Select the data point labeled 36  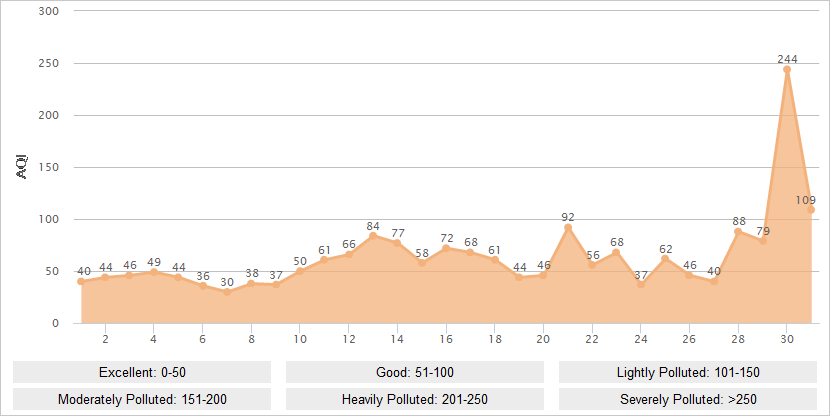[203, 286]
